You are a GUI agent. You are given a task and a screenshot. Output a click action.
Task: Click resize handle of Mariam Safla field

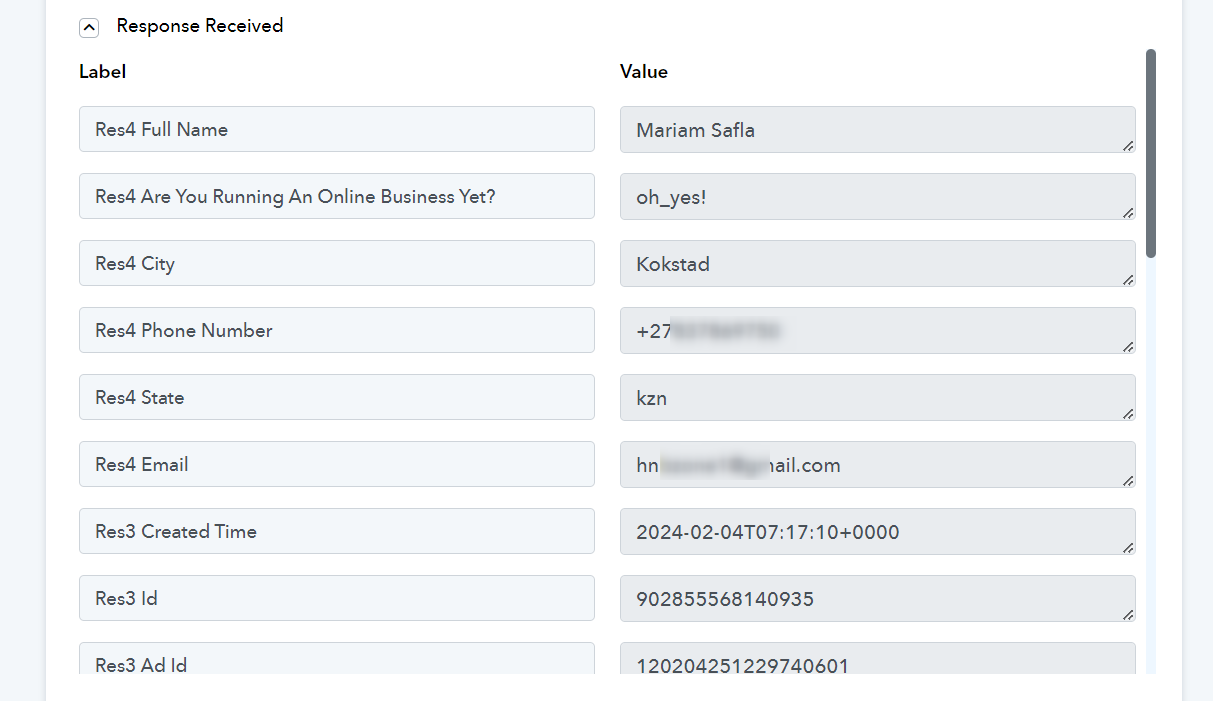pos(1128,145)
